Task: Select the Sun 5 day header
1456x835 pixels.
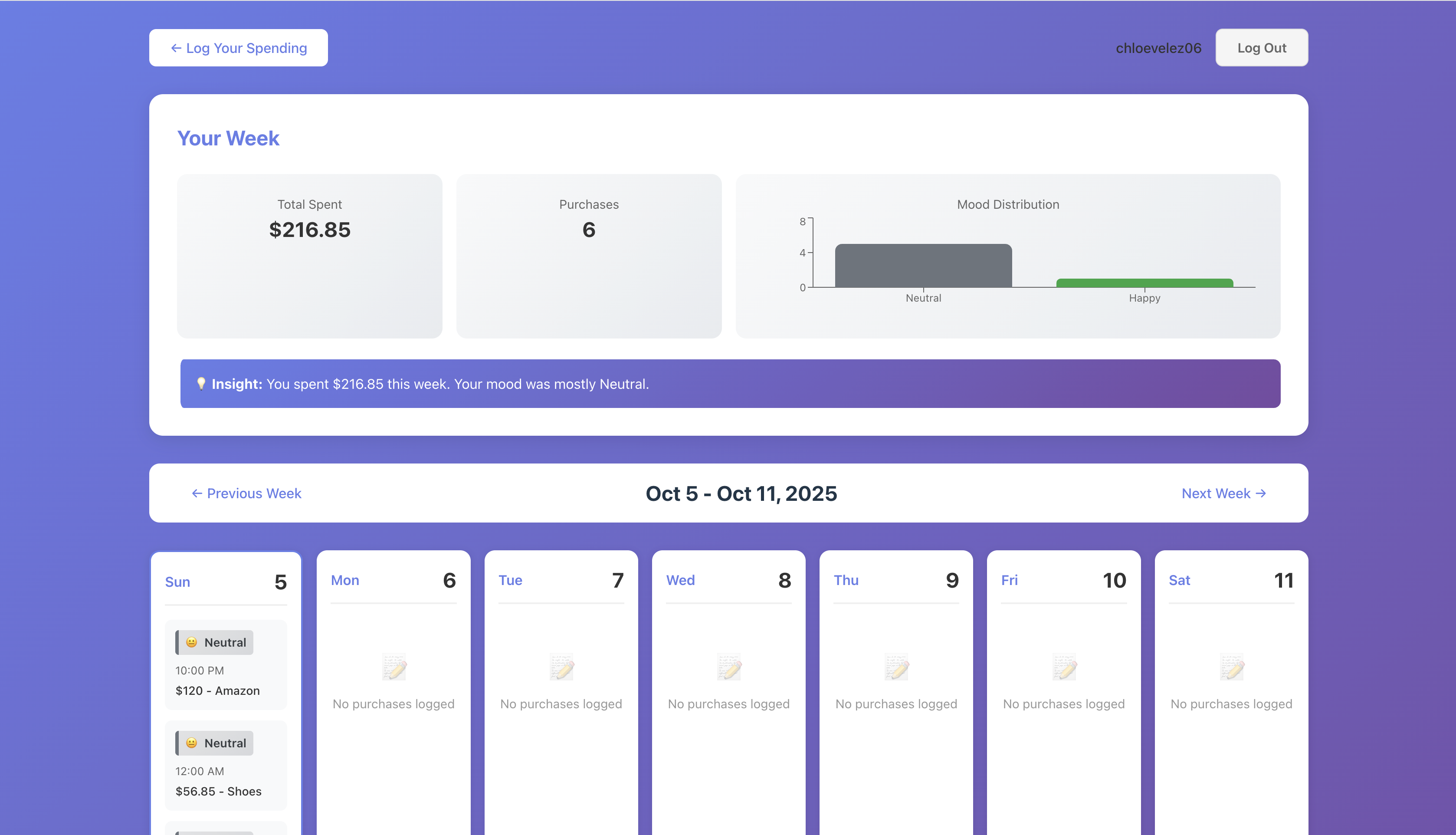Action: (226, 582)
